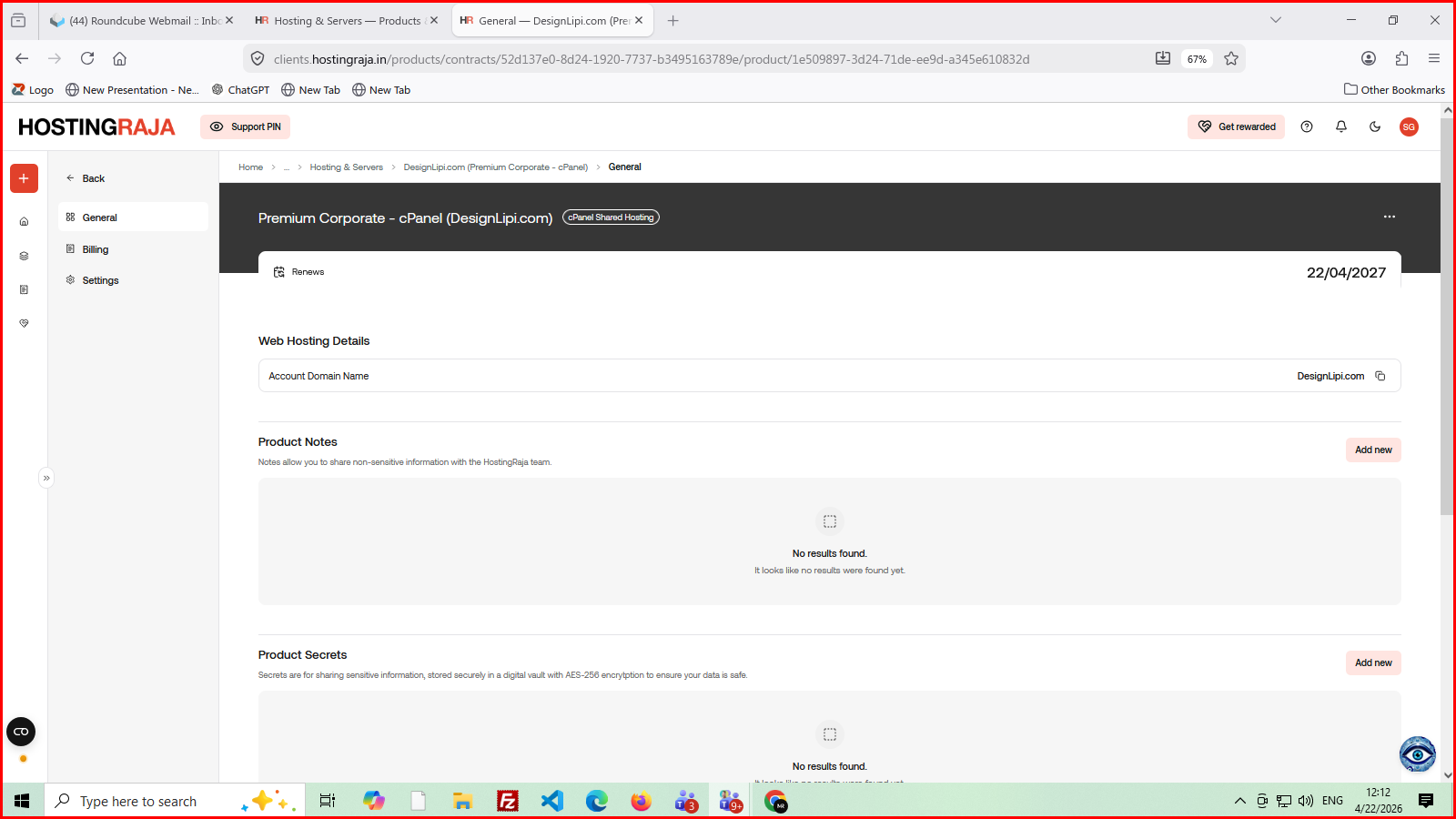
Task: Open FileZilla from the taskbar
Action: (x=507, y=801)
